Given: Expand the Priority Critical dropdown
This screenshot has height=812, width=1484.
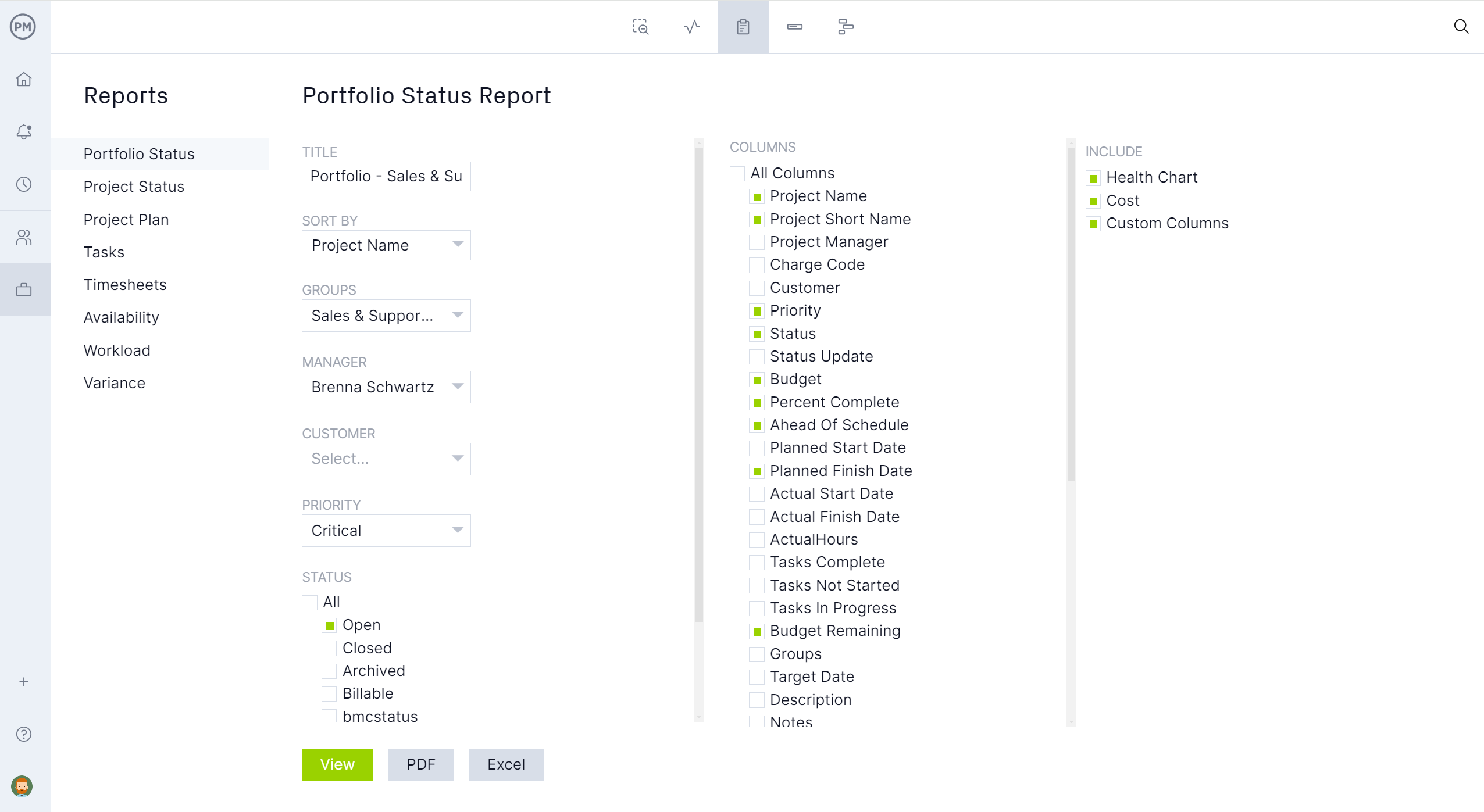Looking at the screenshot, I should [x=456, y=529].
